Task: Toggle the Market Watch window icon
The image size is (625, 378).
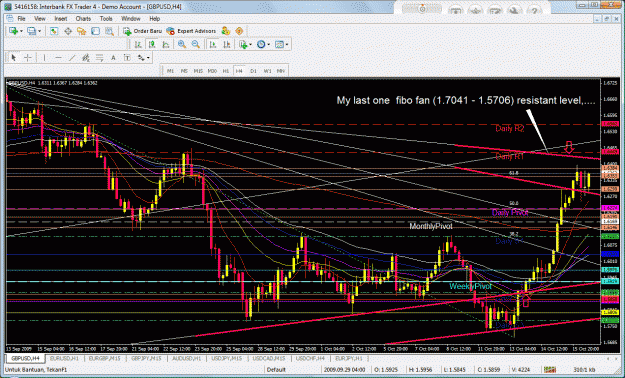Action: (54, 31)
